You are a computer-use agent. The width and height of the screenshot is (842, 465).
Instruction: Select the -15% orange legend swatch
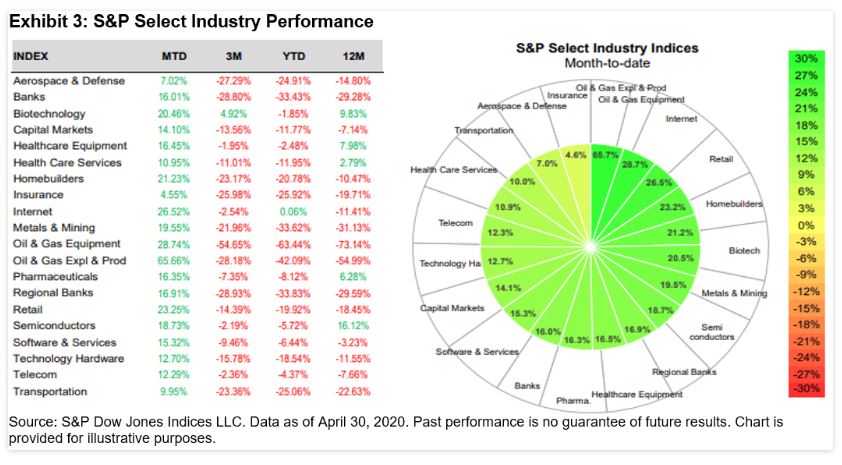805,307
